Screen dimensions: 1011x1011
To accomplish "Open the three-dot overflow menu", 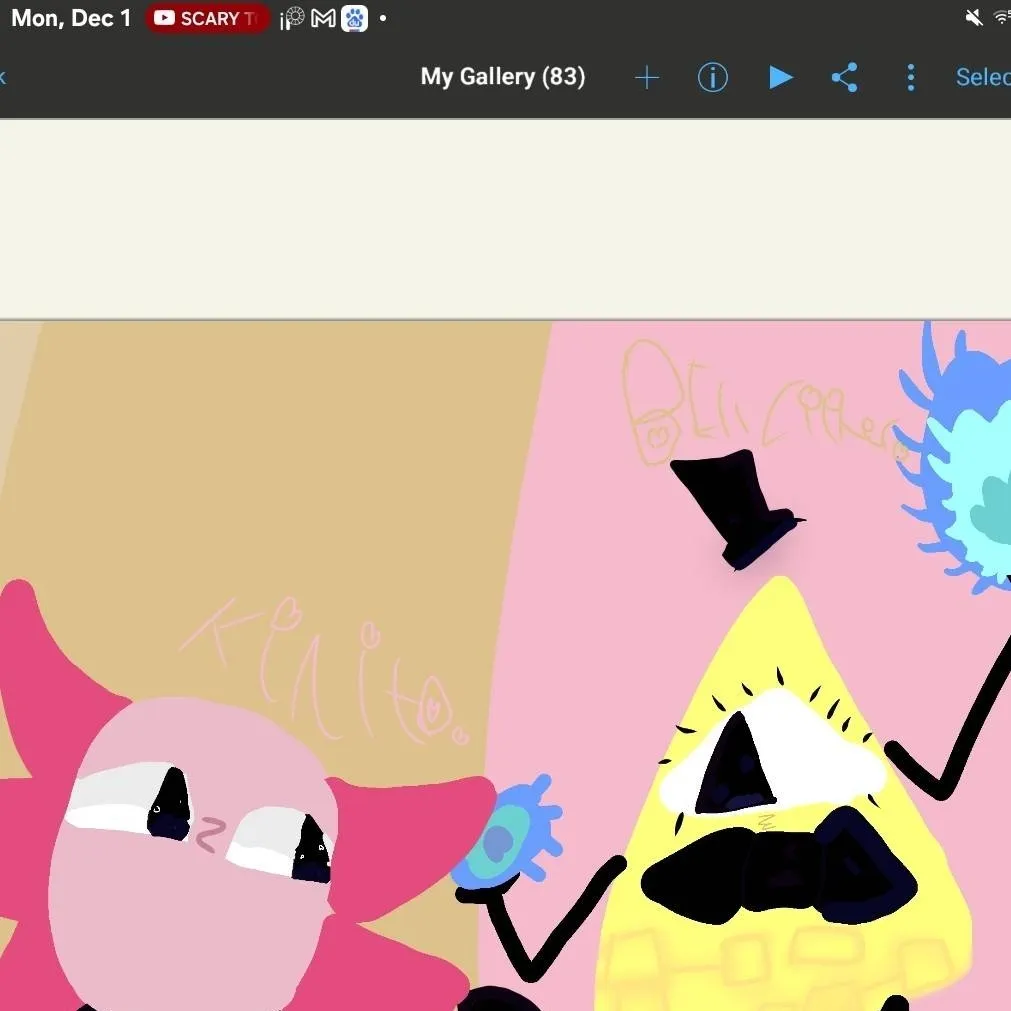I will pos(910,78).
